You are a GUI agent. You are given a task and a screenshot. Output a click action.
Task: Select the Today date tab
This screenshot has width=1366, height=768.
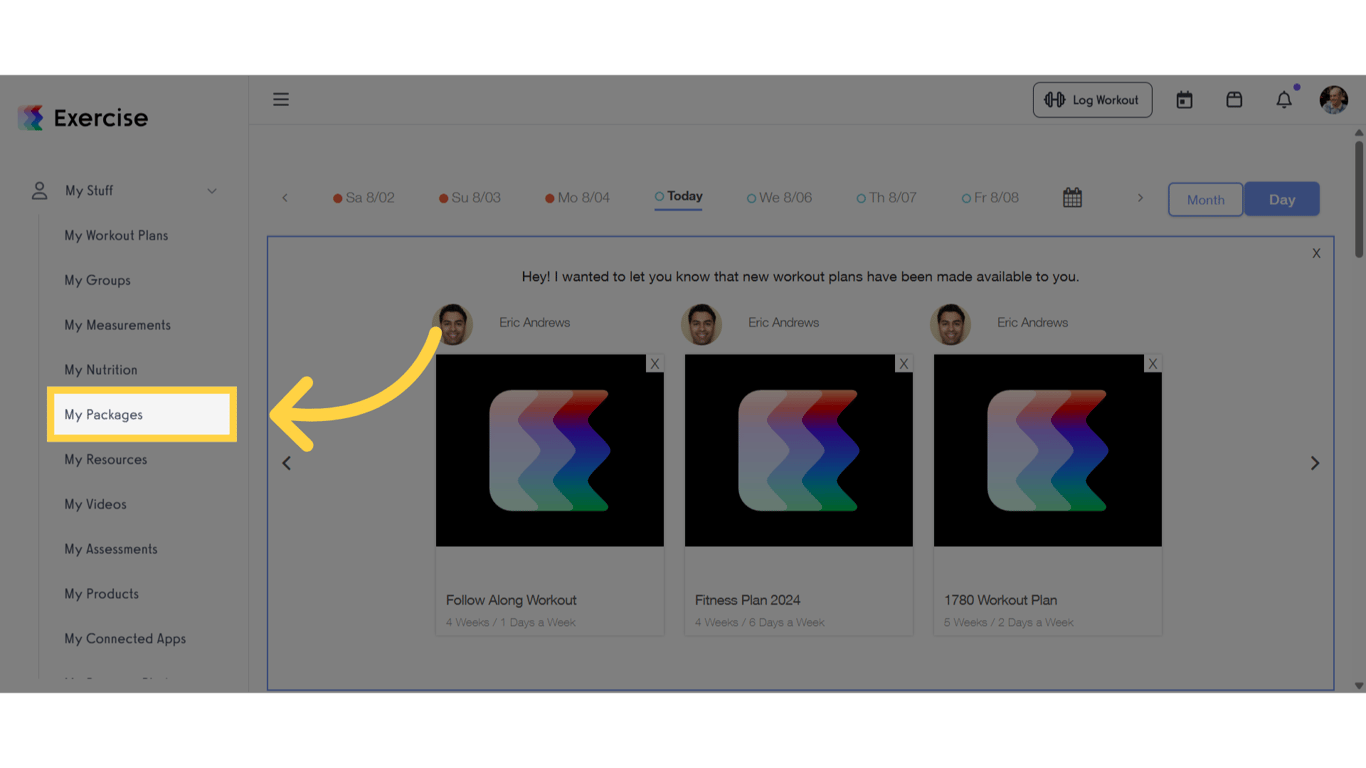tap(679, 197)
